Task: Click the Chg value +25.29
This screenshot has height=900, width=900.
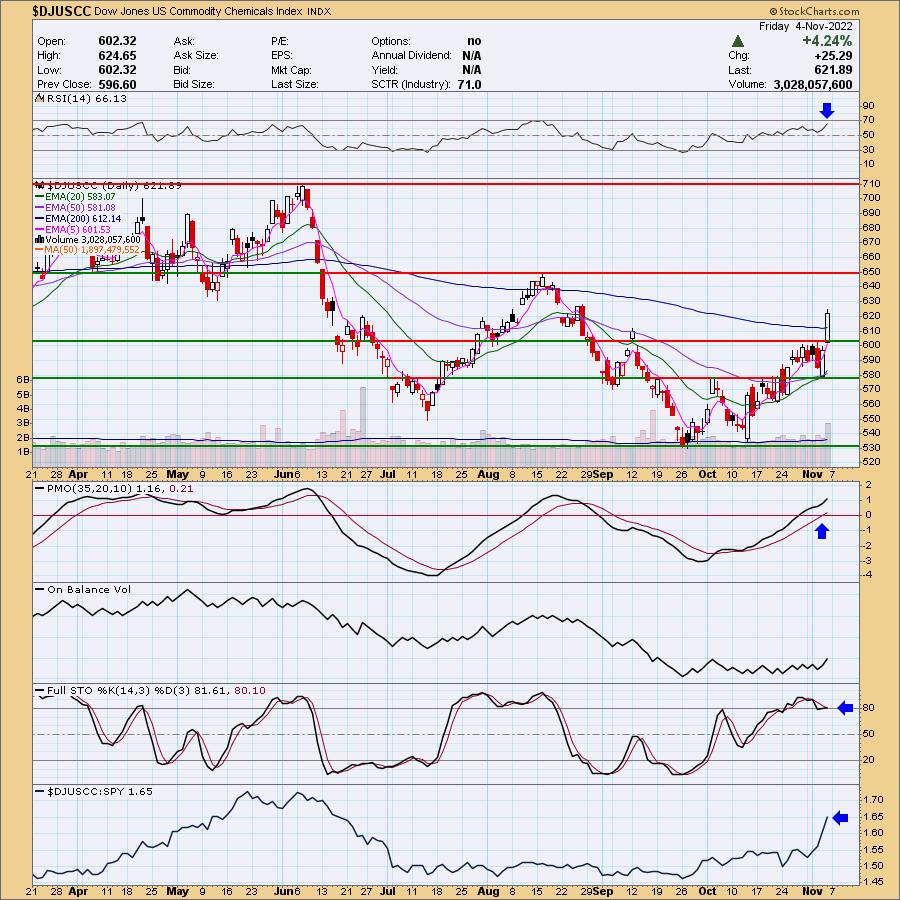Action: click(x=831, y=56)
